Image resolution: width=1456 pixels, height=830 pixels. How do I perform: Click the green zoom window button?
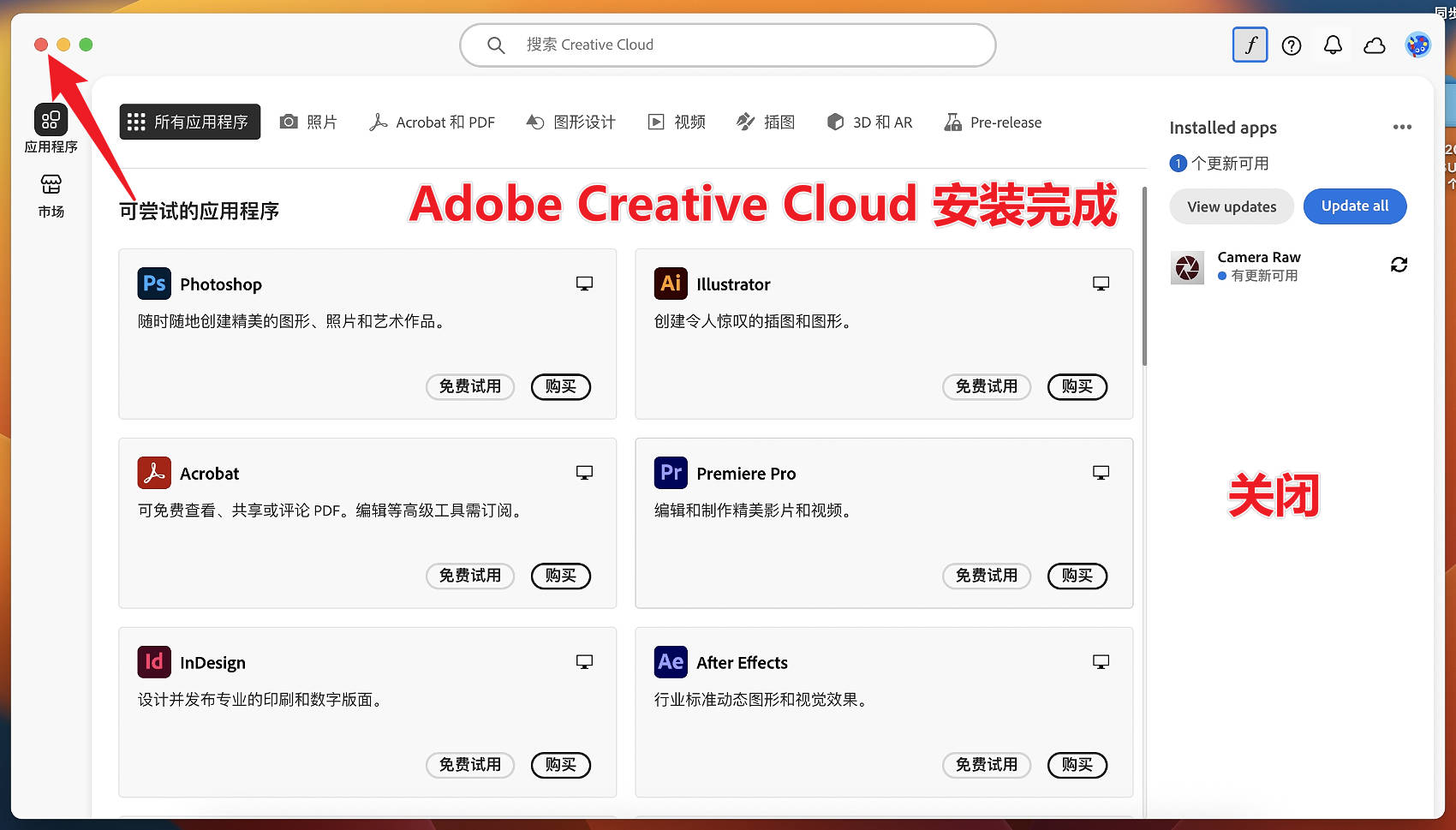(x=86, y=45)
